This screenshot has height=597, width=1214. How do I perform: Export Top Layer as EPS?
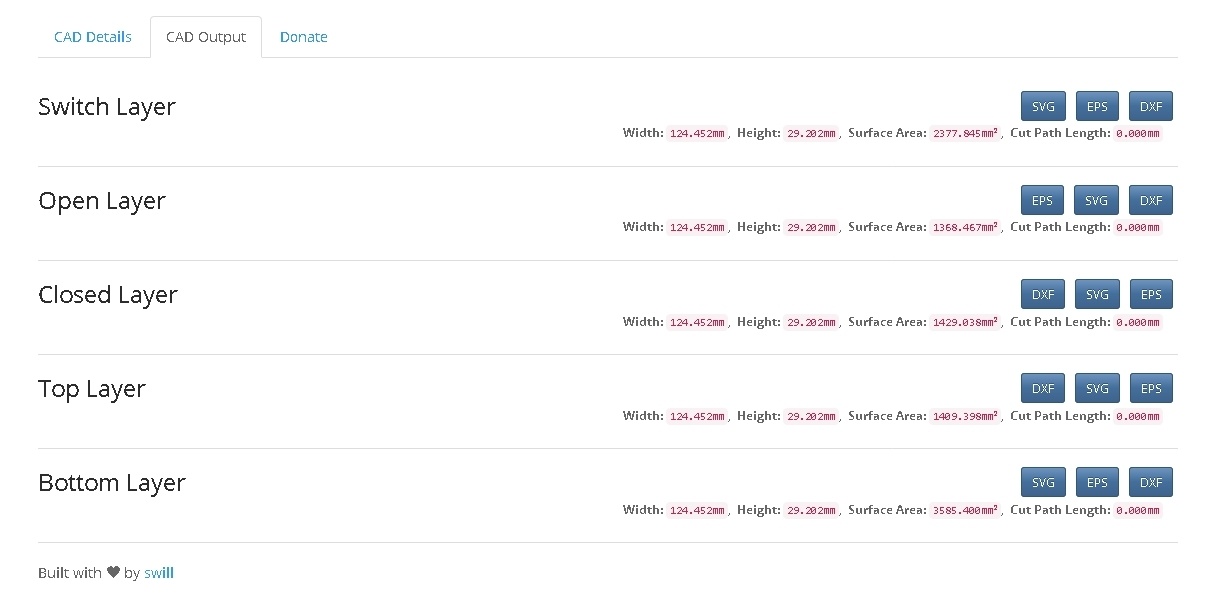pos(1151,388)
